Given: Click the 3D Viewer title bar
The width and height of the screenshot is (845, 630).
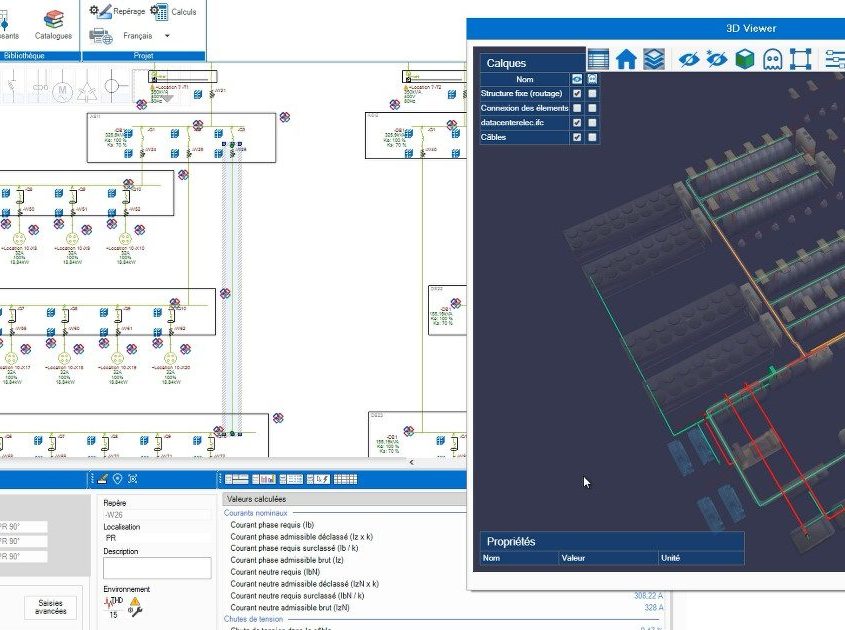Looking at the screenshot, I should point(656,29).
